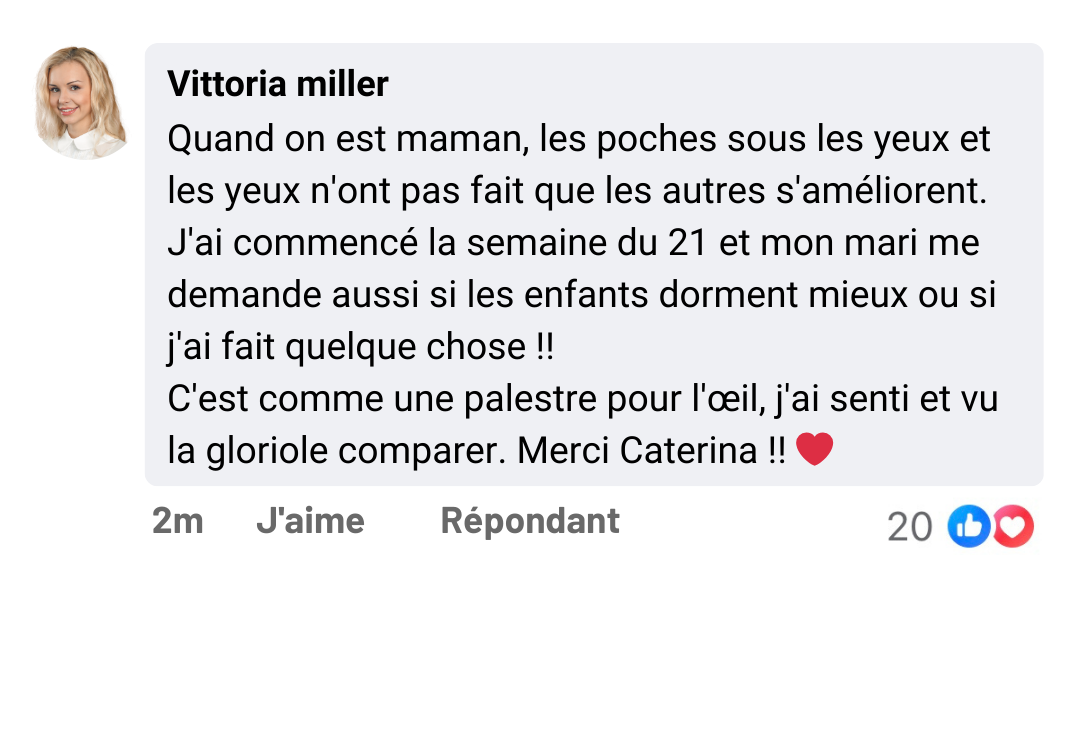Click the word "Merci" in the comment
1080x747 pixels.
click(563, 451)
